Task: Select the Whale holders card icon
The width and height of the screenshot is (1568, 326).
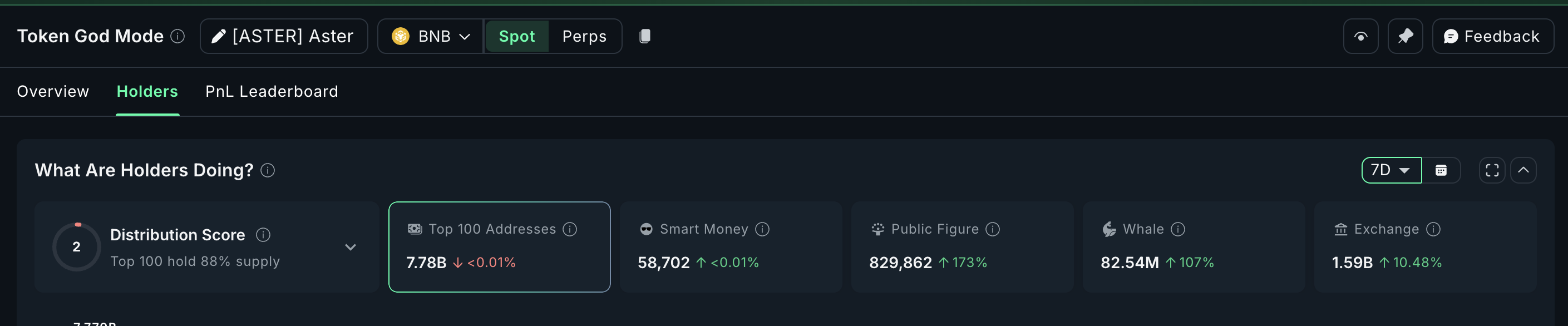Action: [1109, 229]
